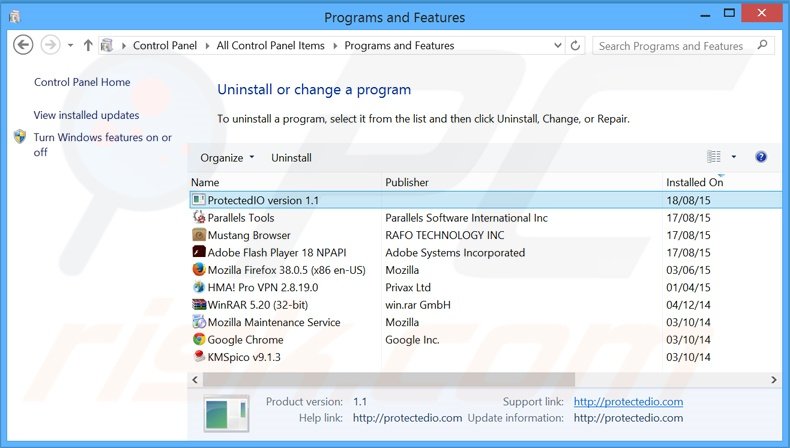The image size is (790, 448).
Task: Select the KMSpico v9.1.3 entry
Action: coord(244,357)
